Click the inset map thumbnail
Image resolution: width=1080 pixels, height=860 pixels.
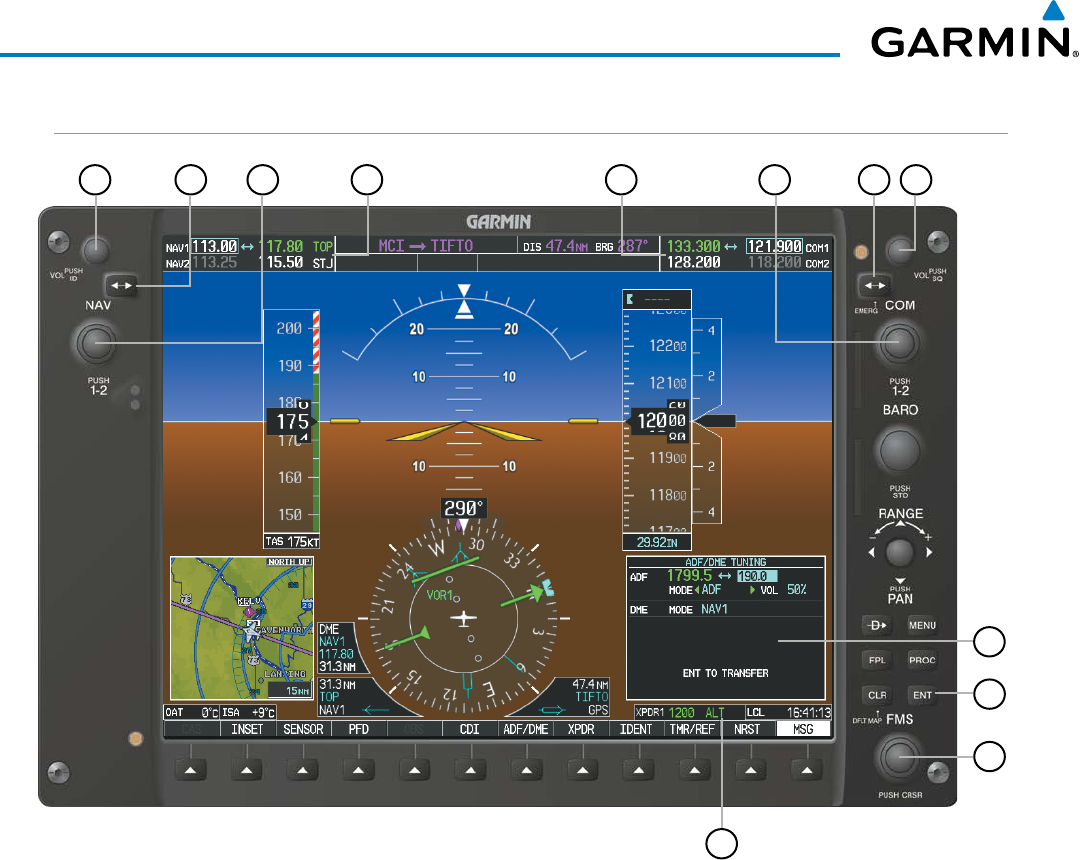pyautogui.click(x=242, y=628)
